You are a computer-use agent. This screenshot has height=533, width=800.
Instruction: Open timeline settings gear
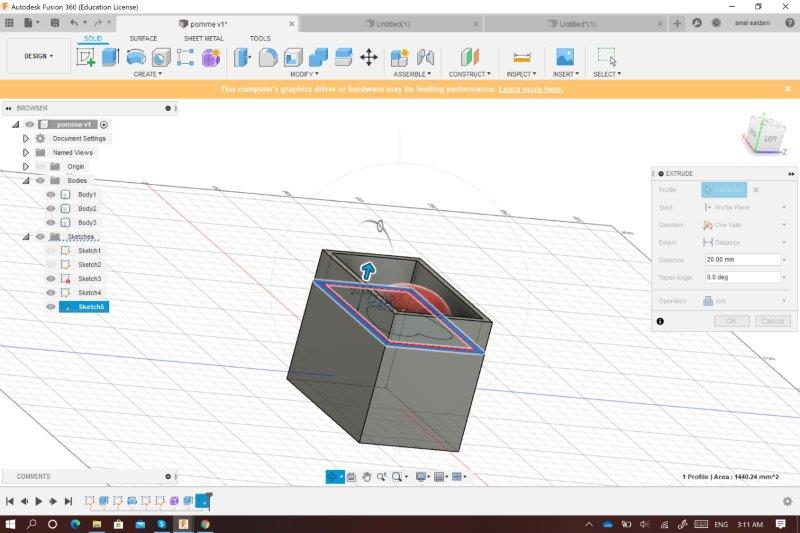point(787,501)
